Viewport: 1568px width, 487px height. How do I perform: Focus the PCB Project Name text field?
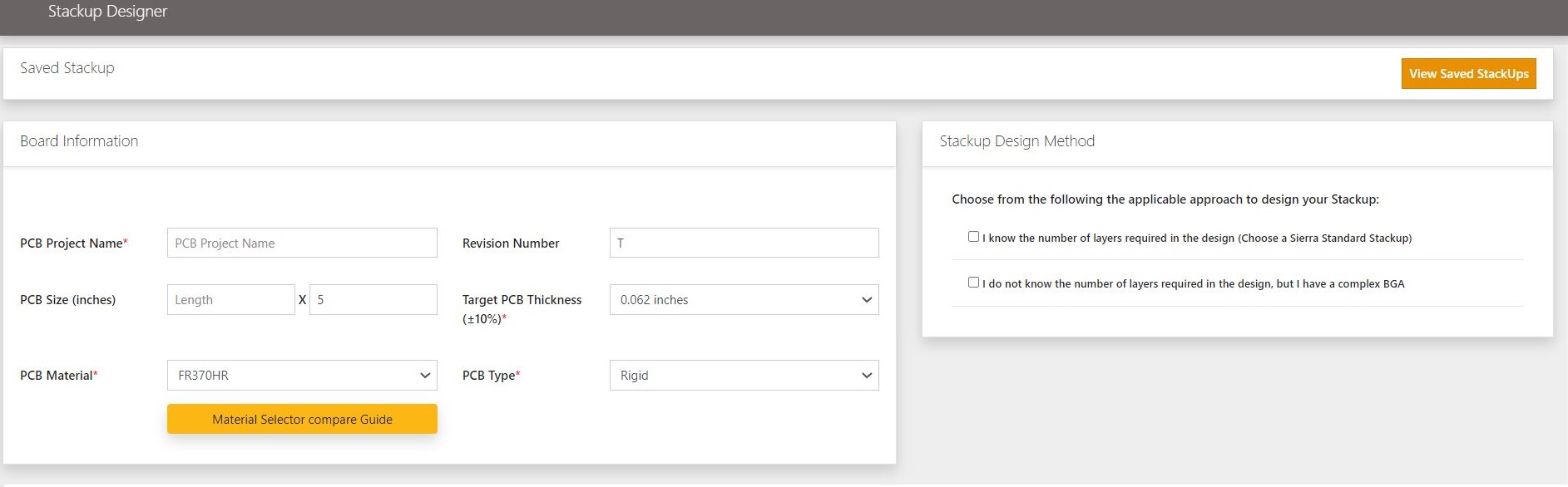click(302, 243)
